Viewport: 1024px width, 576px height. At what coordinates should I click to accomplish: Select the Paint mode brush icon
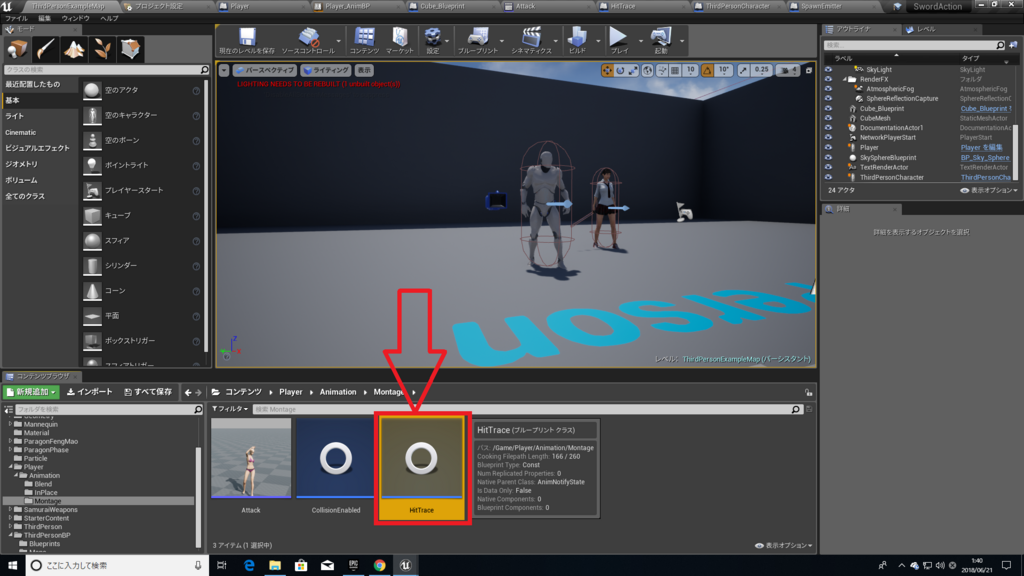pos(46,49)
